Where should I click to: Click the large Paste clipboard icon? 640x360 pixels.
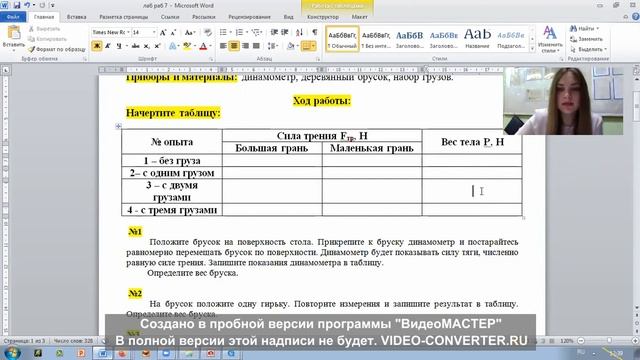pos(13,33)
